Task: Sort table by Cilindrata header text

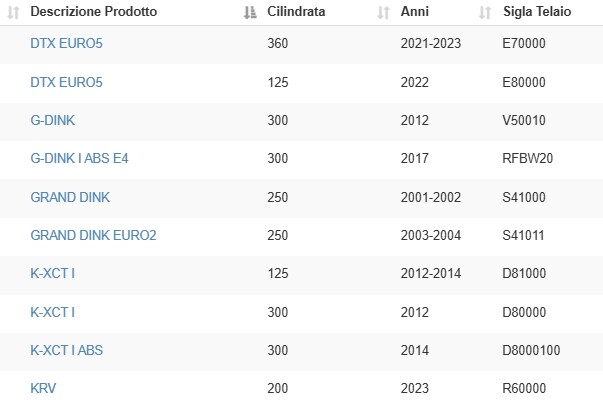Action: [296, 12]
